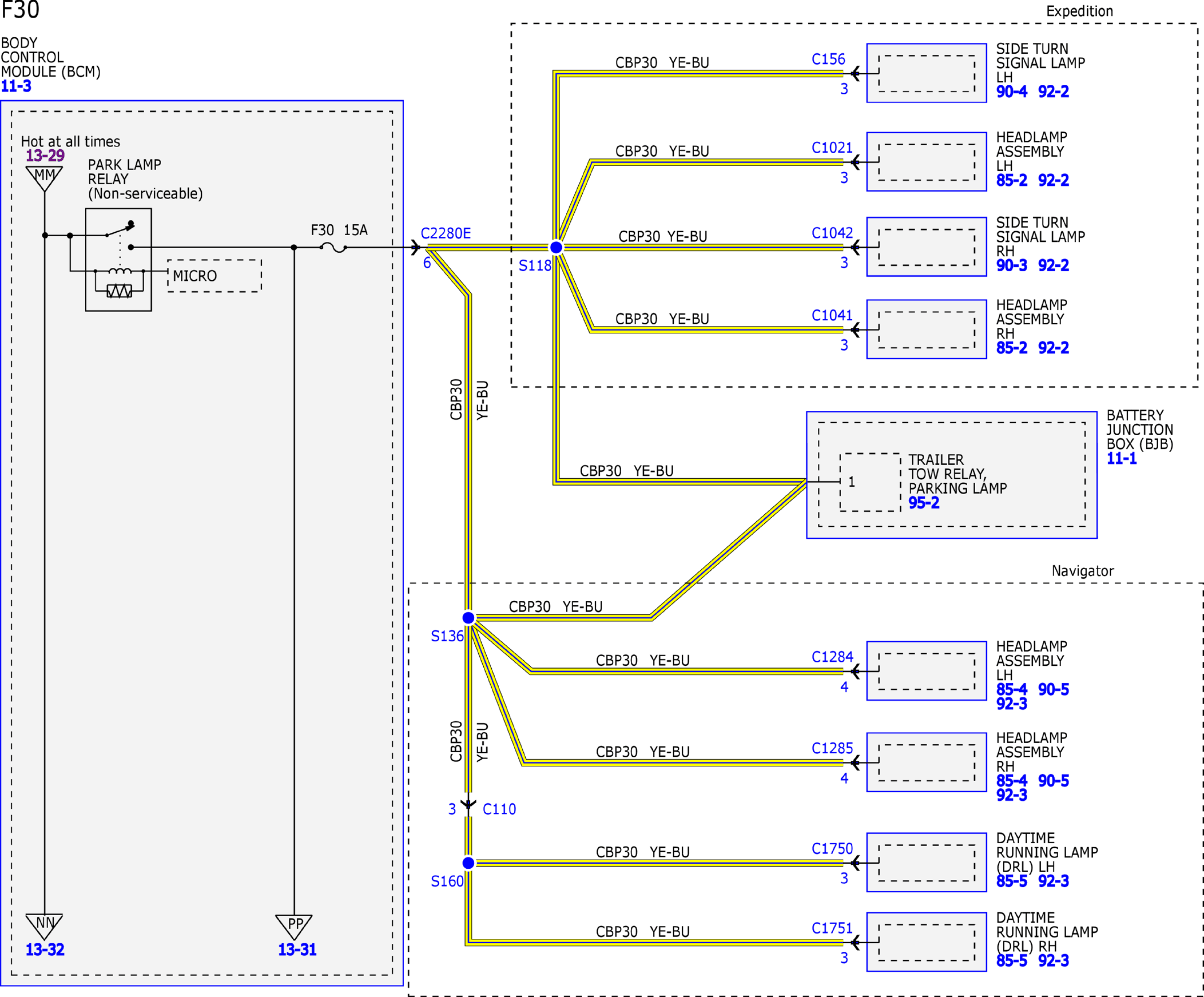Select Trailer Tow Relay terminal 1 box
Image resolution: width=1204 pixels, height=997 pixels.
coord(870,482)
